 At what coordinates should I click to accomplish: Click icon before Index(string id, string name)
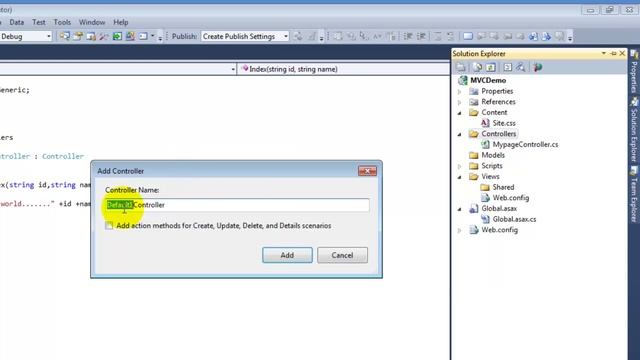pyautogui.click(x=244, y=69)
